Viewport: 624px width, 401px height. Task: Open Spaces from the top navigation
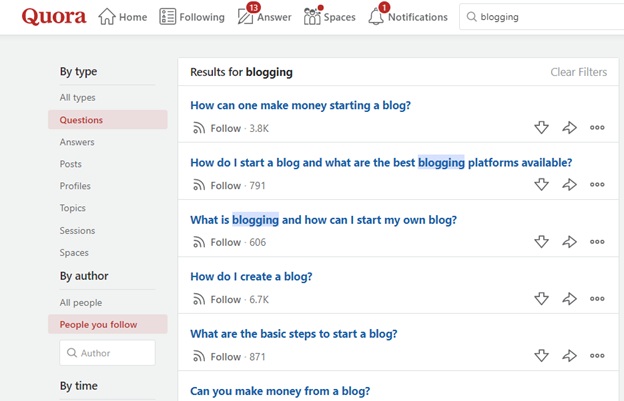(x=330, y=17)
